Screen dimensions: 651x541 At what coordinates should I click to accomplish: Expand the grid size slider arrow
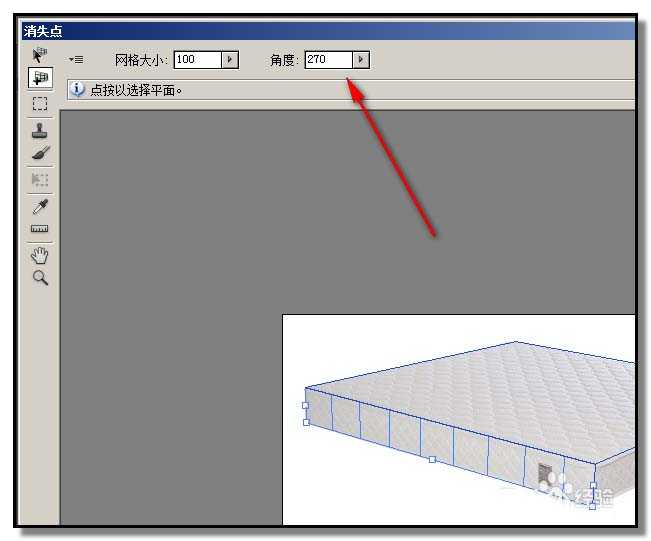230,60
